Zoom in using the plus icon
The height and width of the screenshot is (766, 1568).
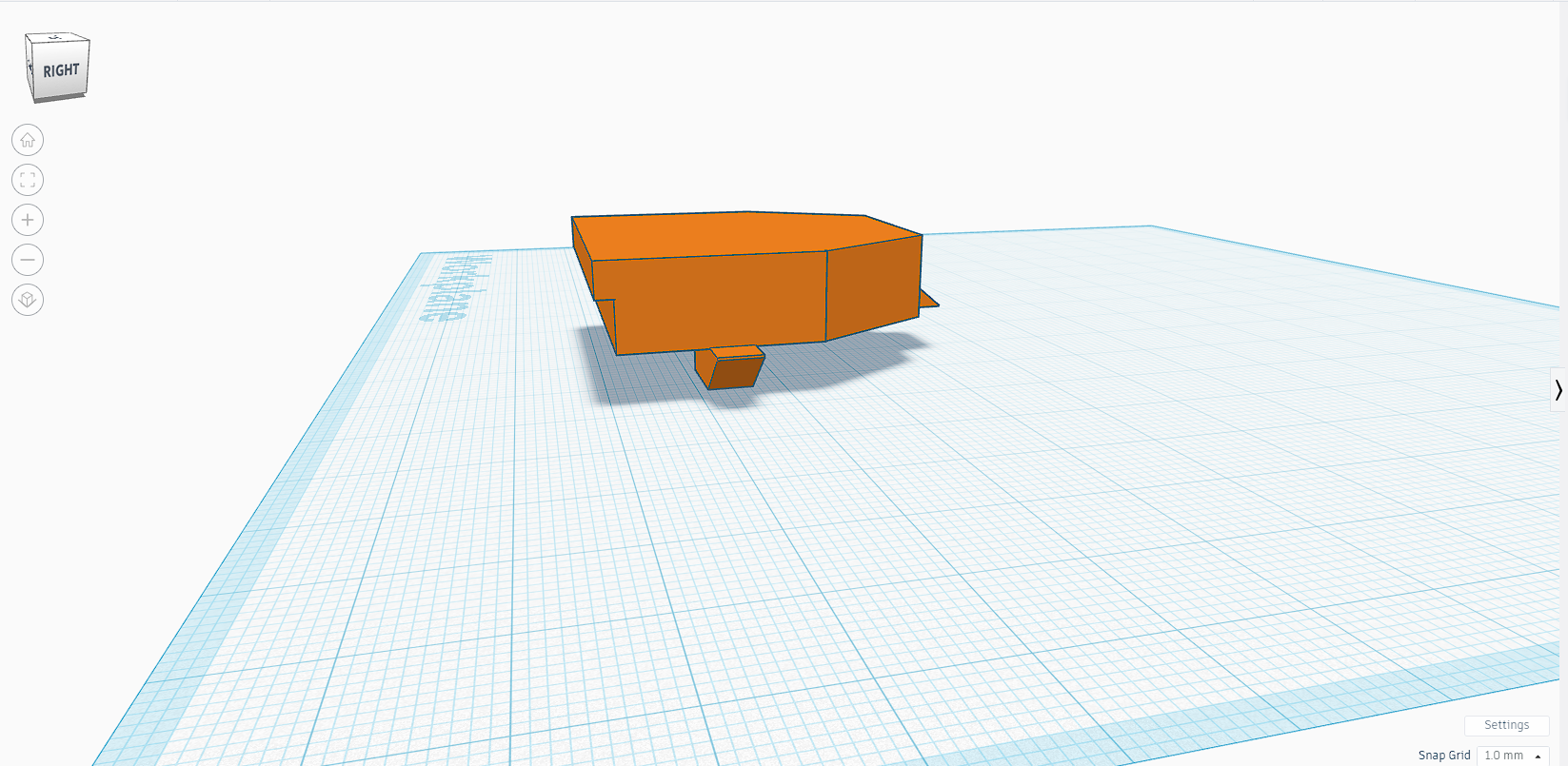point(28,220)
